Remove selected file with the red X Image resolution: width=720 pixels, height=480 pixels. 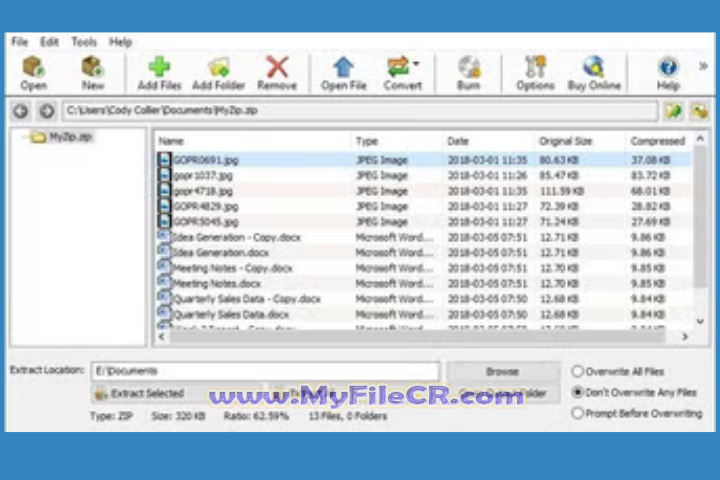(277, 73)
